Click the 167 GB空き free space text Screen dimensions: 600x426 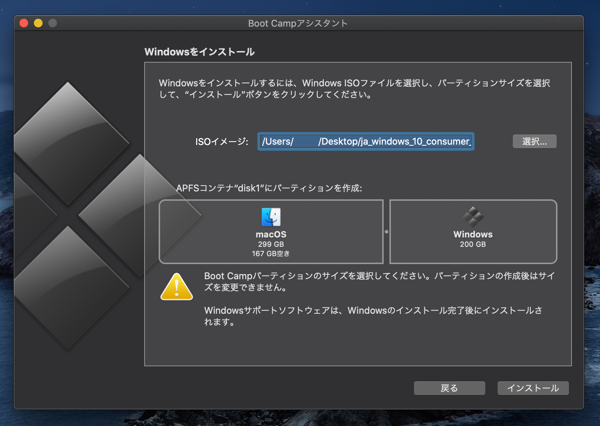[271, 253]
